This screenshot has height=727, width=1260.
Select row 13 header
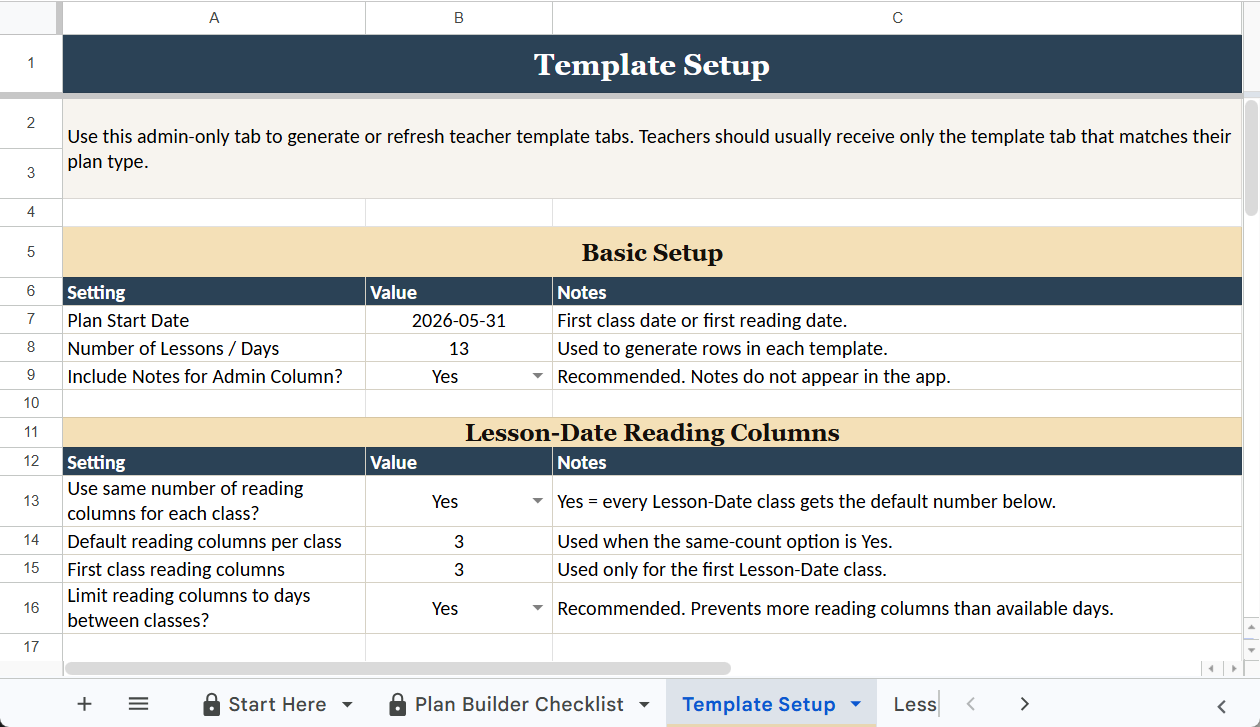pyautogui.click(x=31, y=501)
